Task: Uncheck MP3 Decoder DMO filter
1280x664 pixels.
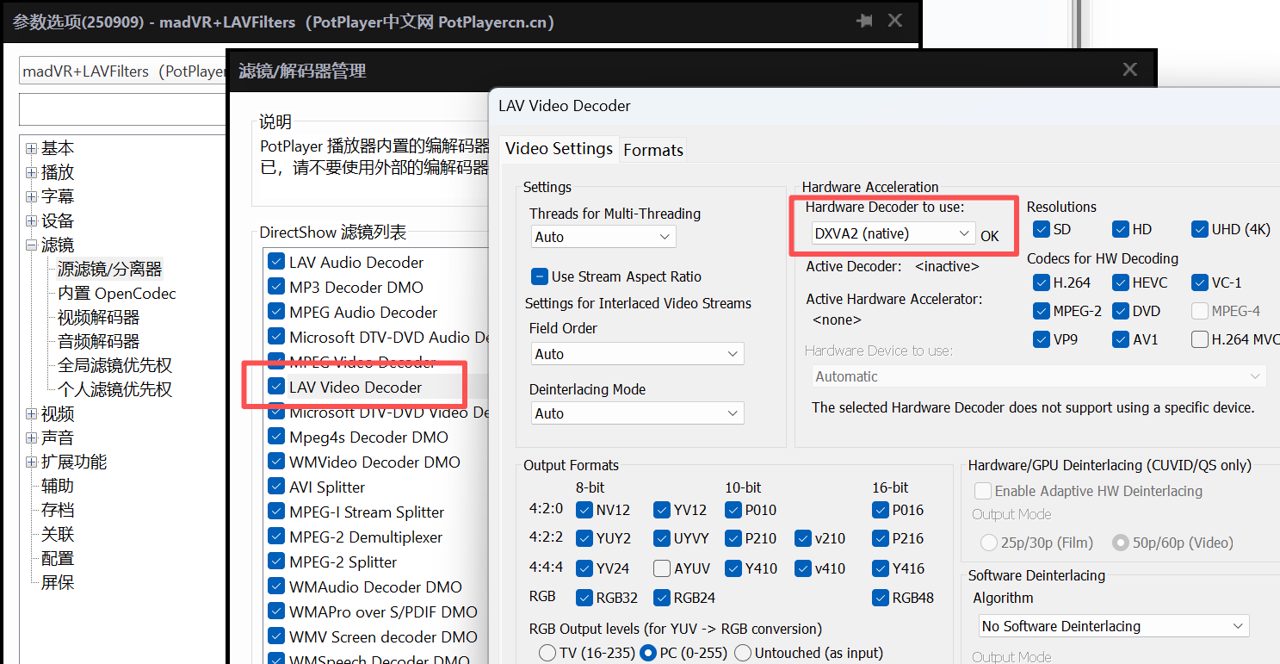Action: pyautogui.click(x=276, y=287)
